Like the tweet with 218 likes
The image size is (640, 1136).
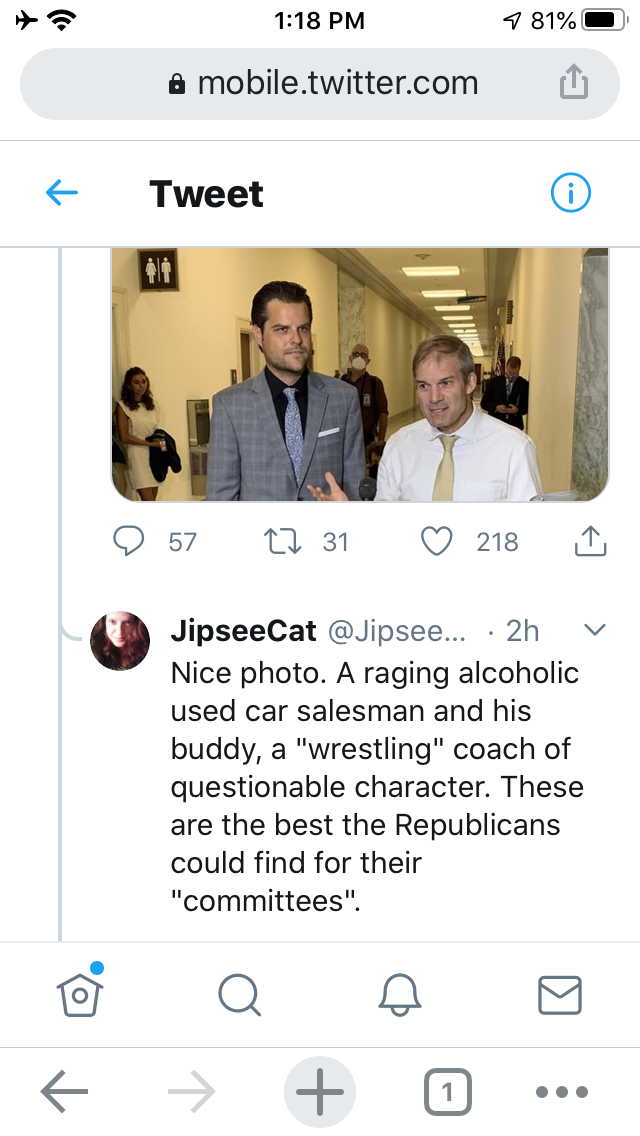pos(437,542)
